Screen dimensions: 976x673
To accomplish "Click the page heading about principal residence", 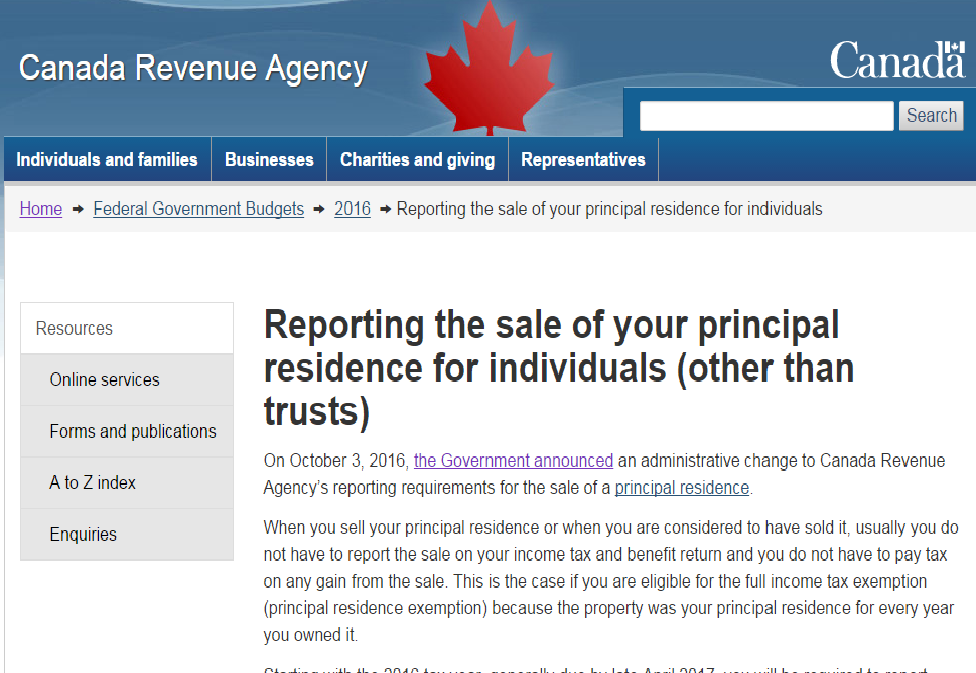I will 559,368.
